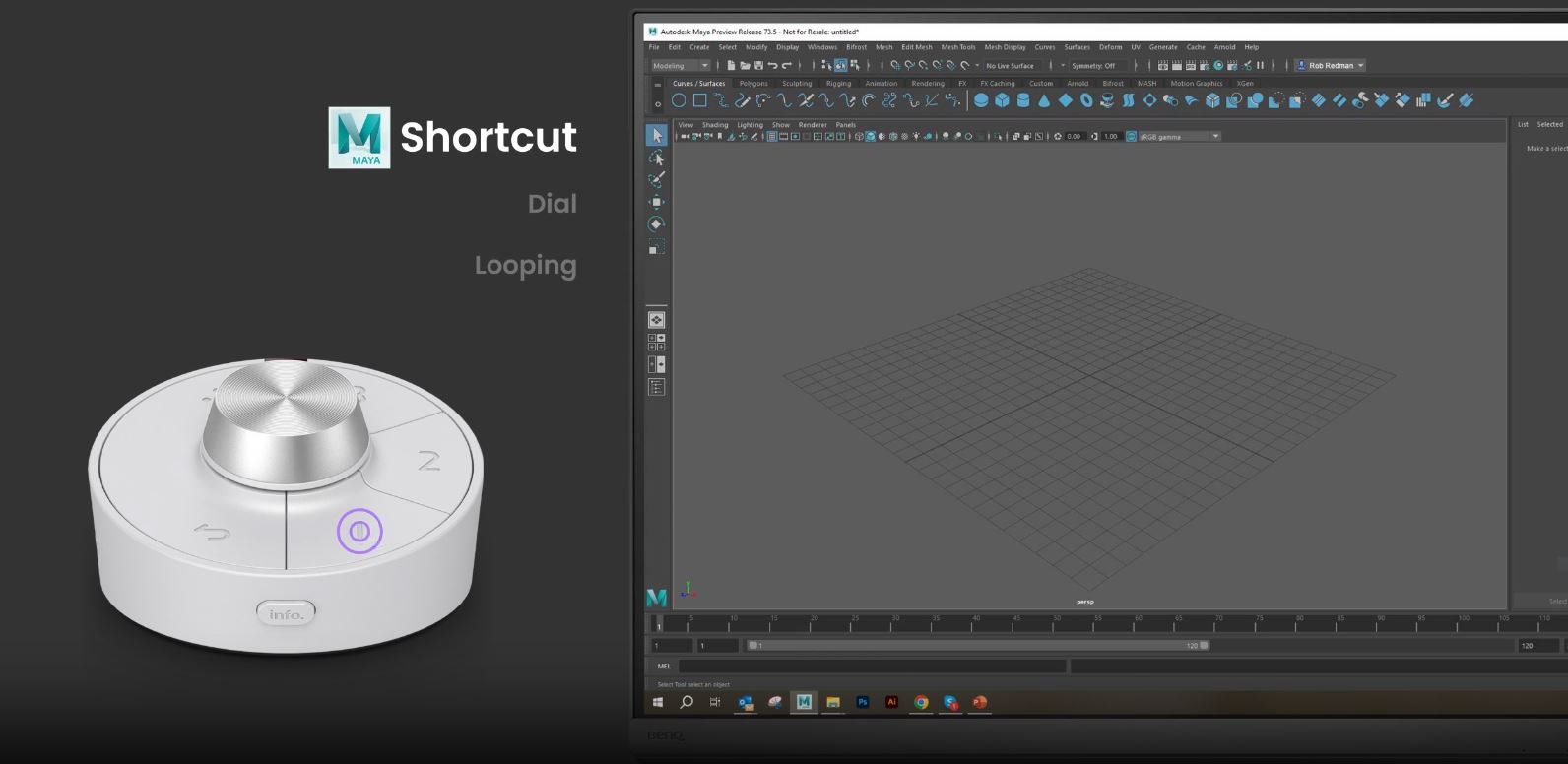The width and height of the screenshot is (1568, 764).
Task: Pick the Lasso Select tool
Action: pos(656,159)
